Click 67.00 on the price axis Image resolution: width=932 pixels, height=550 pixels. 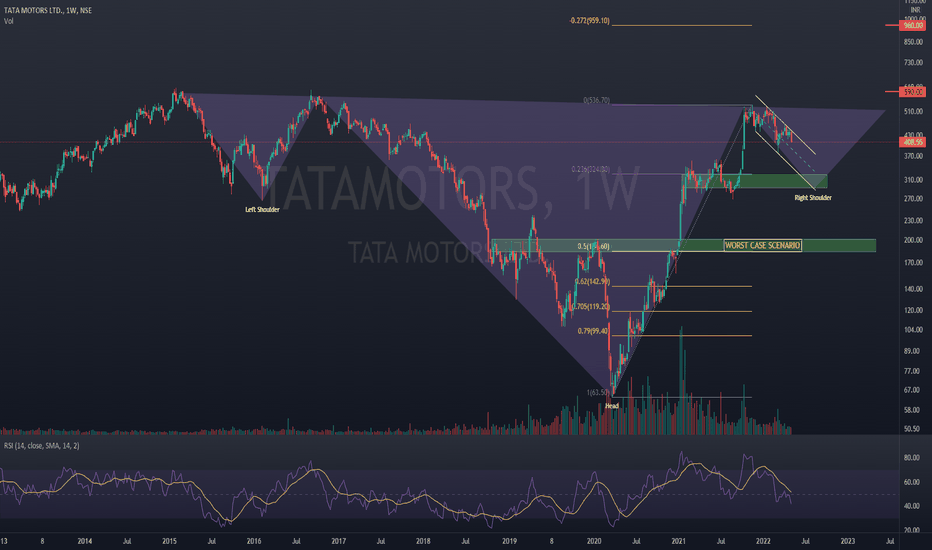pyautogui.click(x=914, y=390)
